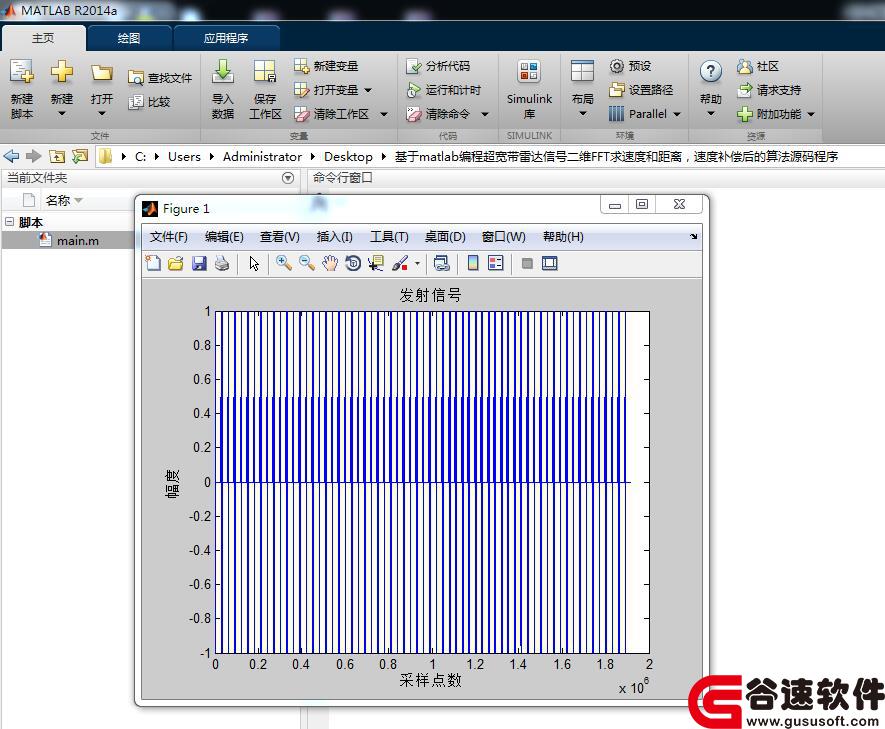This screenshot has height=729, width=885.
Task: Insert a colorbar from the figure toolbar
Action: [473, 264]
